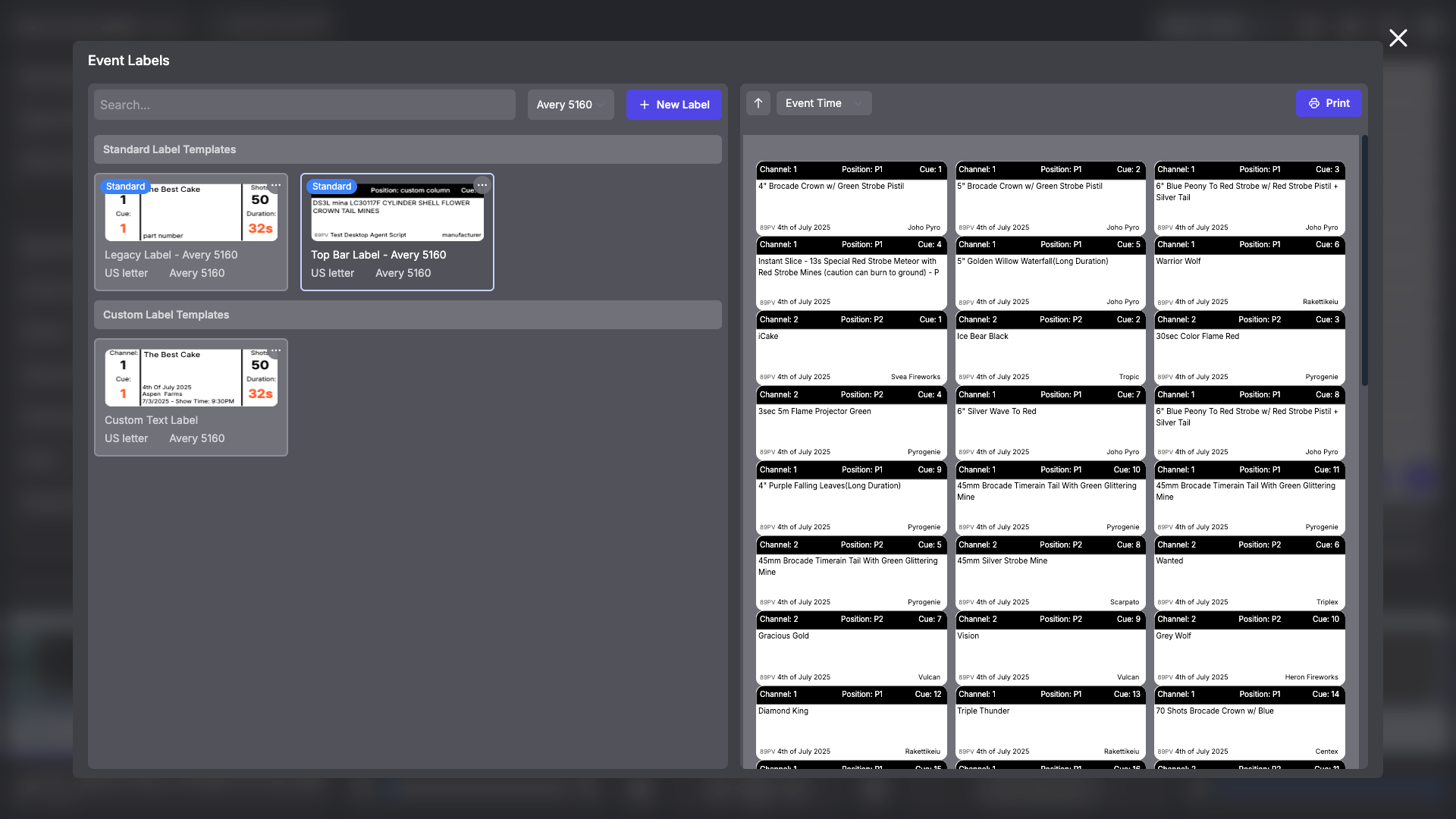Click the Search input field

(305, 105)
